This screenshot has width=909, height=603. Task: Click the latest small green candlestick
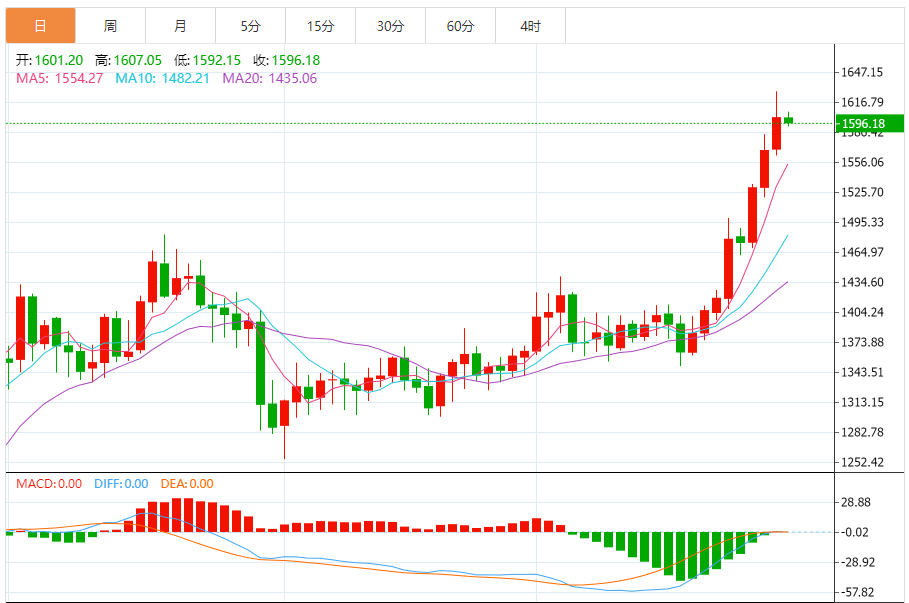point(788,120)
